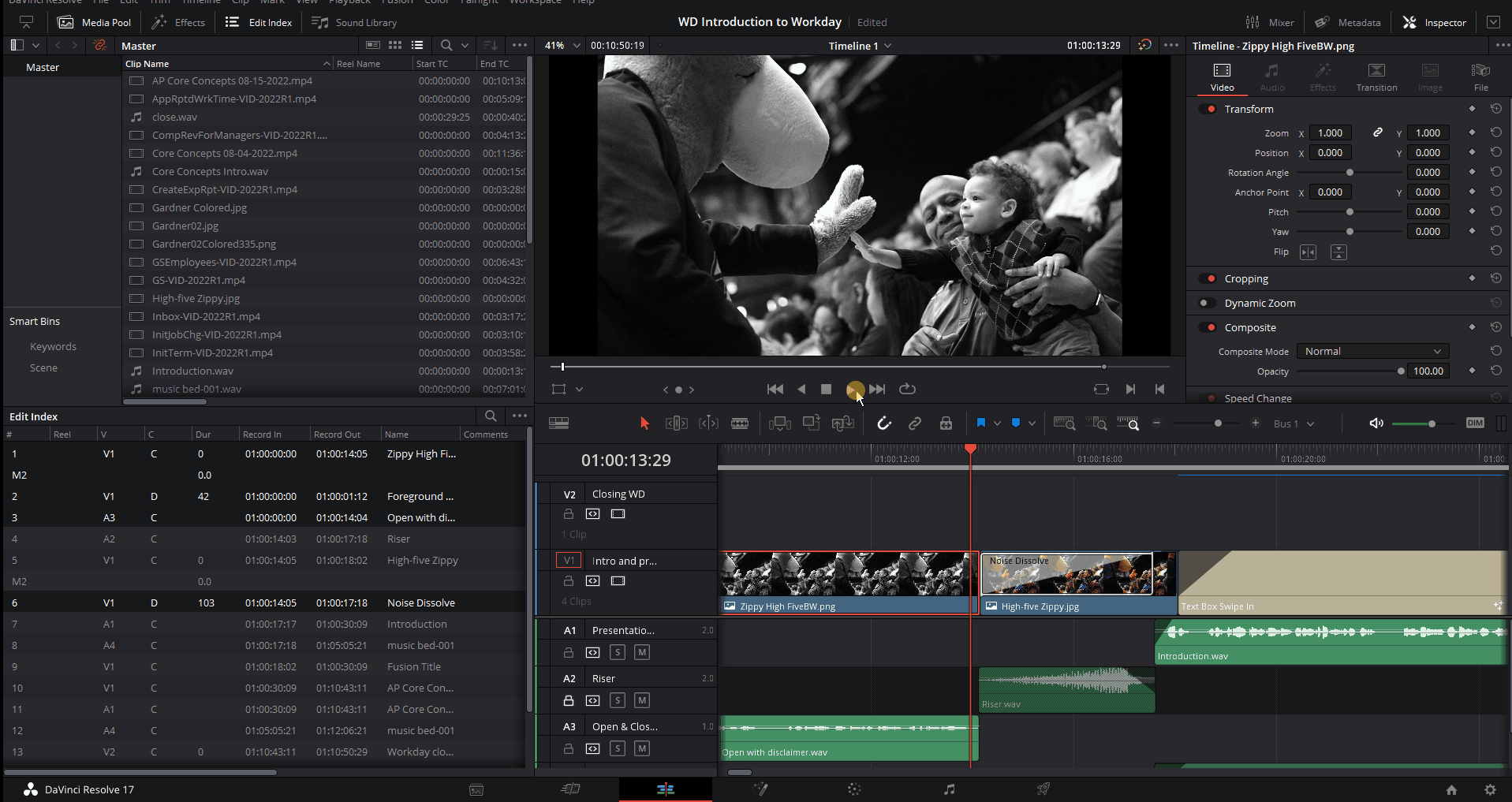Open the Effects tab in the Inspector
This screenshot has width=1512, height=802.
tap(1323, 77)
